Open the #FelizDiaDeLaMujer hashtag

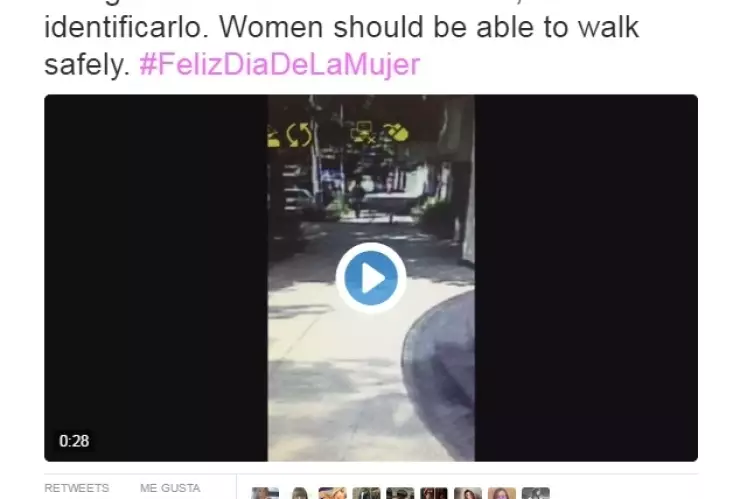(279, 64)
